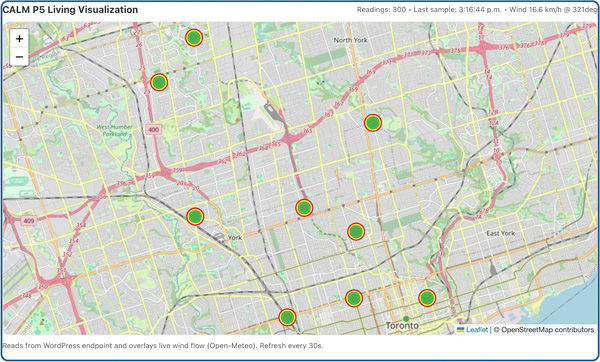Click the sensor marker northwest of York label
Image resolution: width=600 pixels, height=362 pixels.
click(195, 217)
